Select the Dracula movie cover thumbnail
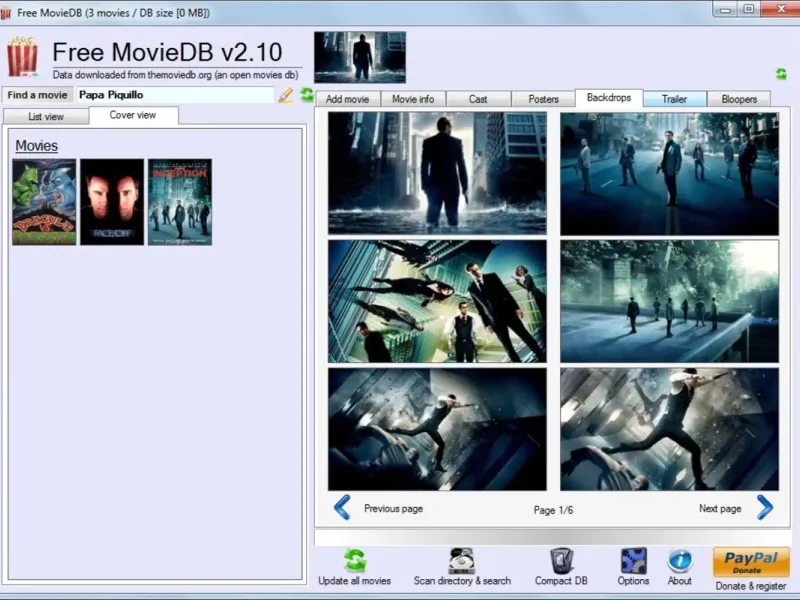The width and height of the screenshot is (800, 600). point(44,202)
